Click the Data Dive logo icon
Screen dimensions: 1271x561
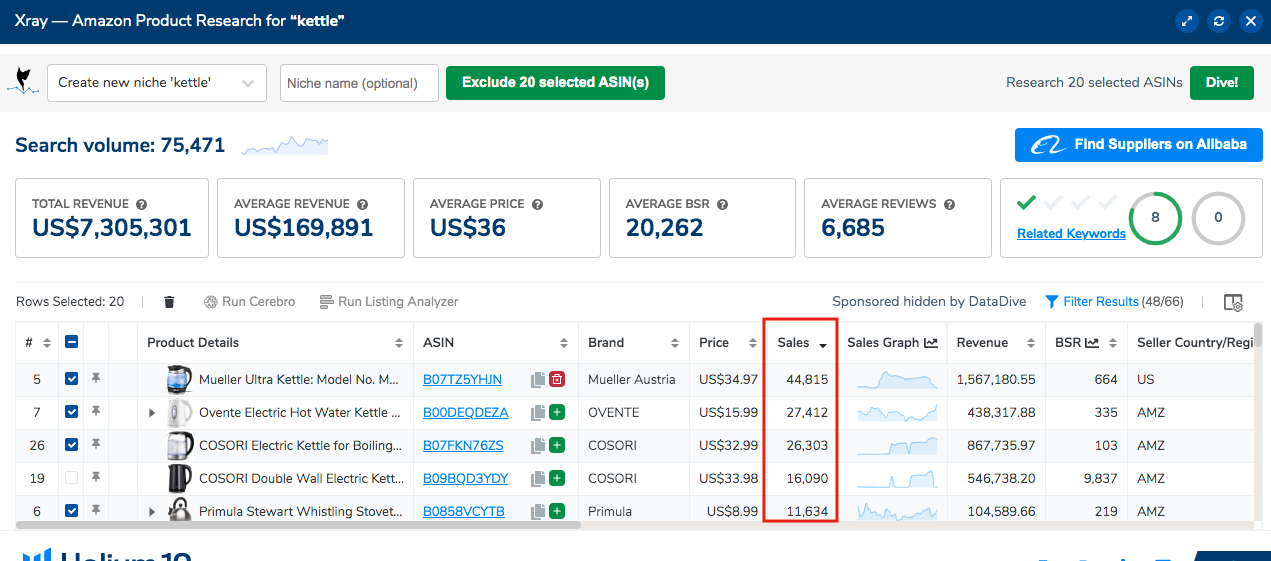pos(23,81)
